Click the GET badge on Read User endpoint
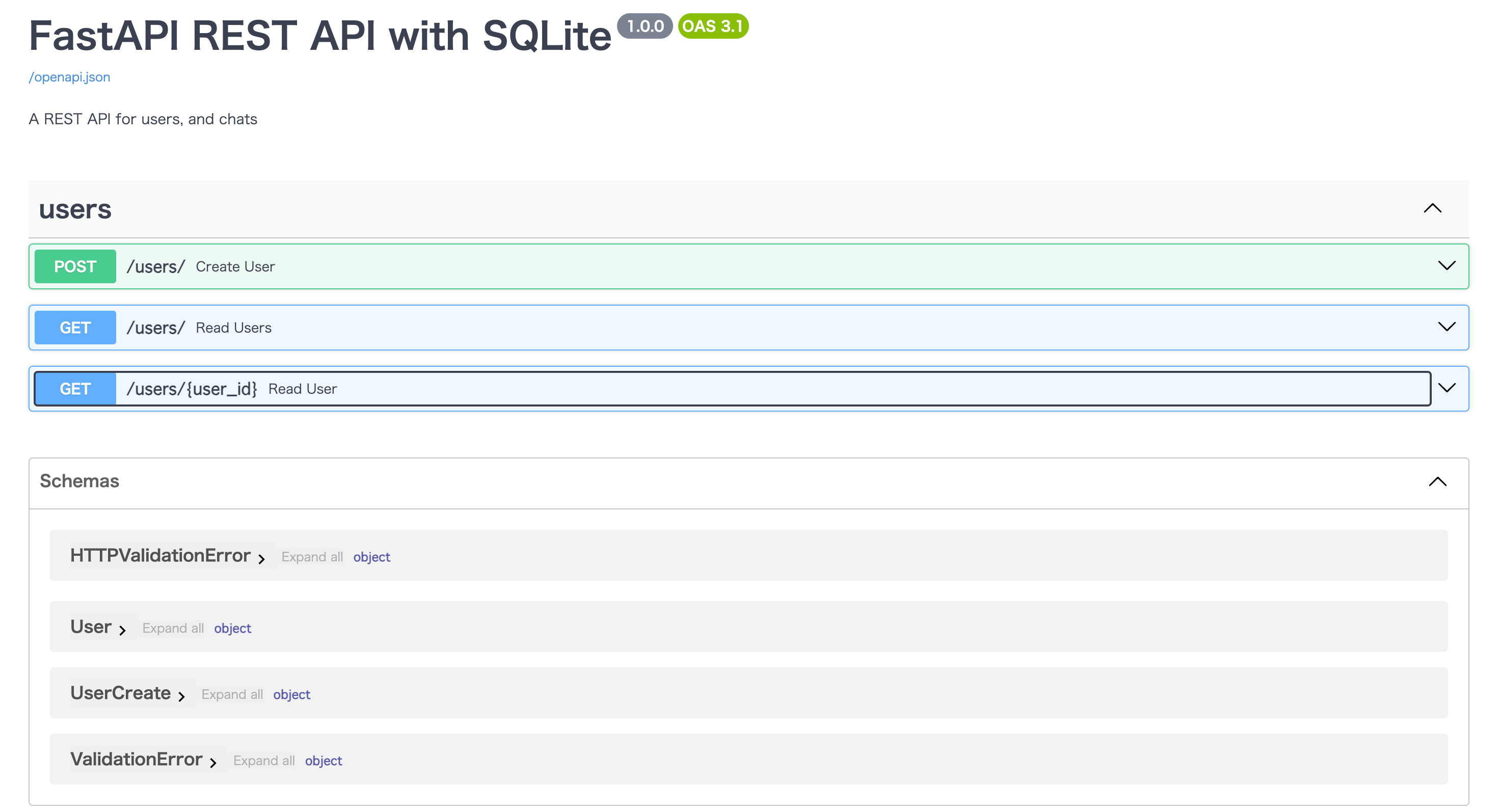Viewport: 1498px width, 812px height. pos(75,388)
